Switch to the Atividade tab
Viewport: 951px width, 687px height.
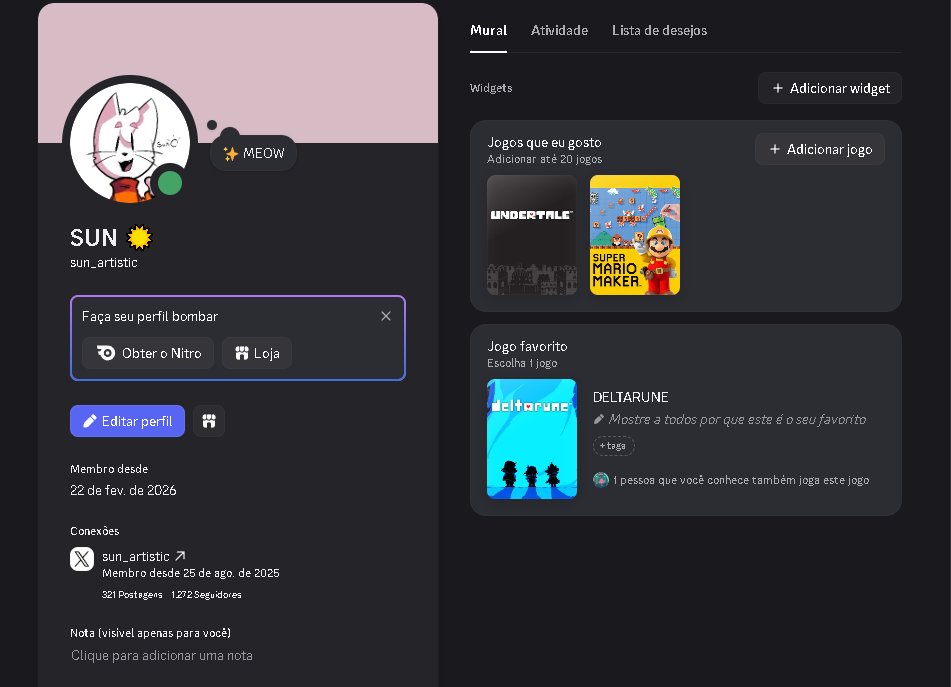(559, 30)
